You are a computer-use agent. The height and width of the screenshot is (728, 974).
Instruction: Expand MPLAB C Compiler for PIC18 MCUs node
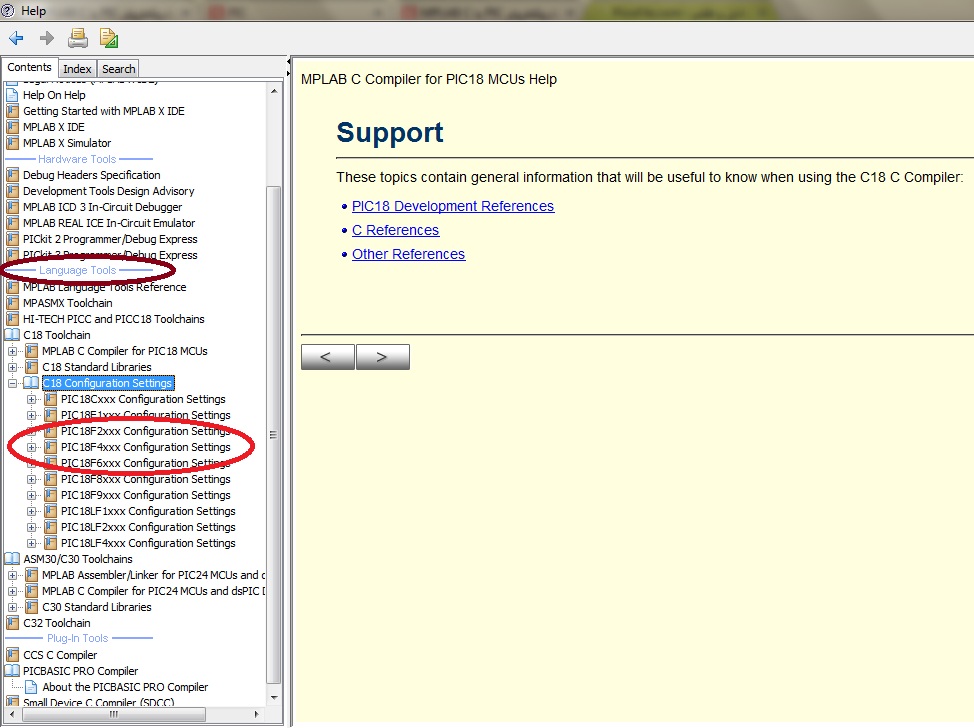(x=12, y=352)
